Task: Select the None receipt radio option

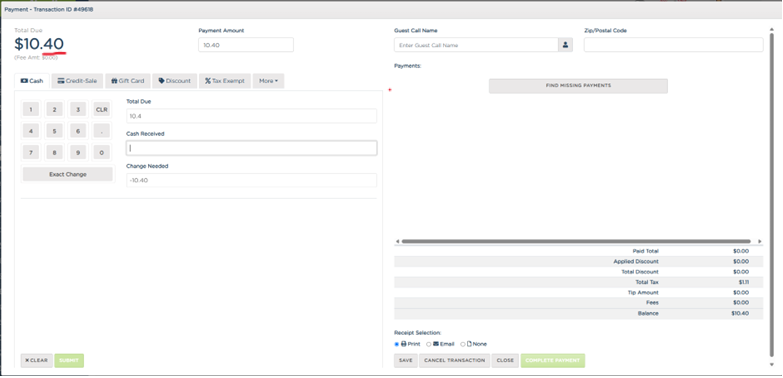Action: pyautogui.click(x=463, y=345)
